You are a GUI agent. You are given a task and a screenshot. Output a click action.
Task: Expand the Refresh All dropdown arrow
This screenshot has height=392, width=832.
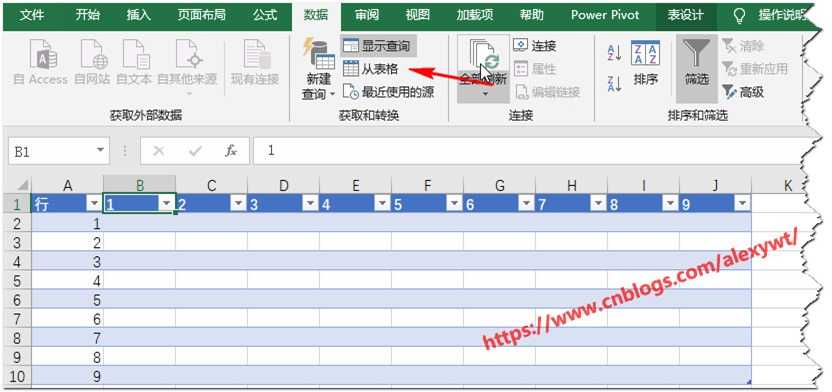[484, 94]
